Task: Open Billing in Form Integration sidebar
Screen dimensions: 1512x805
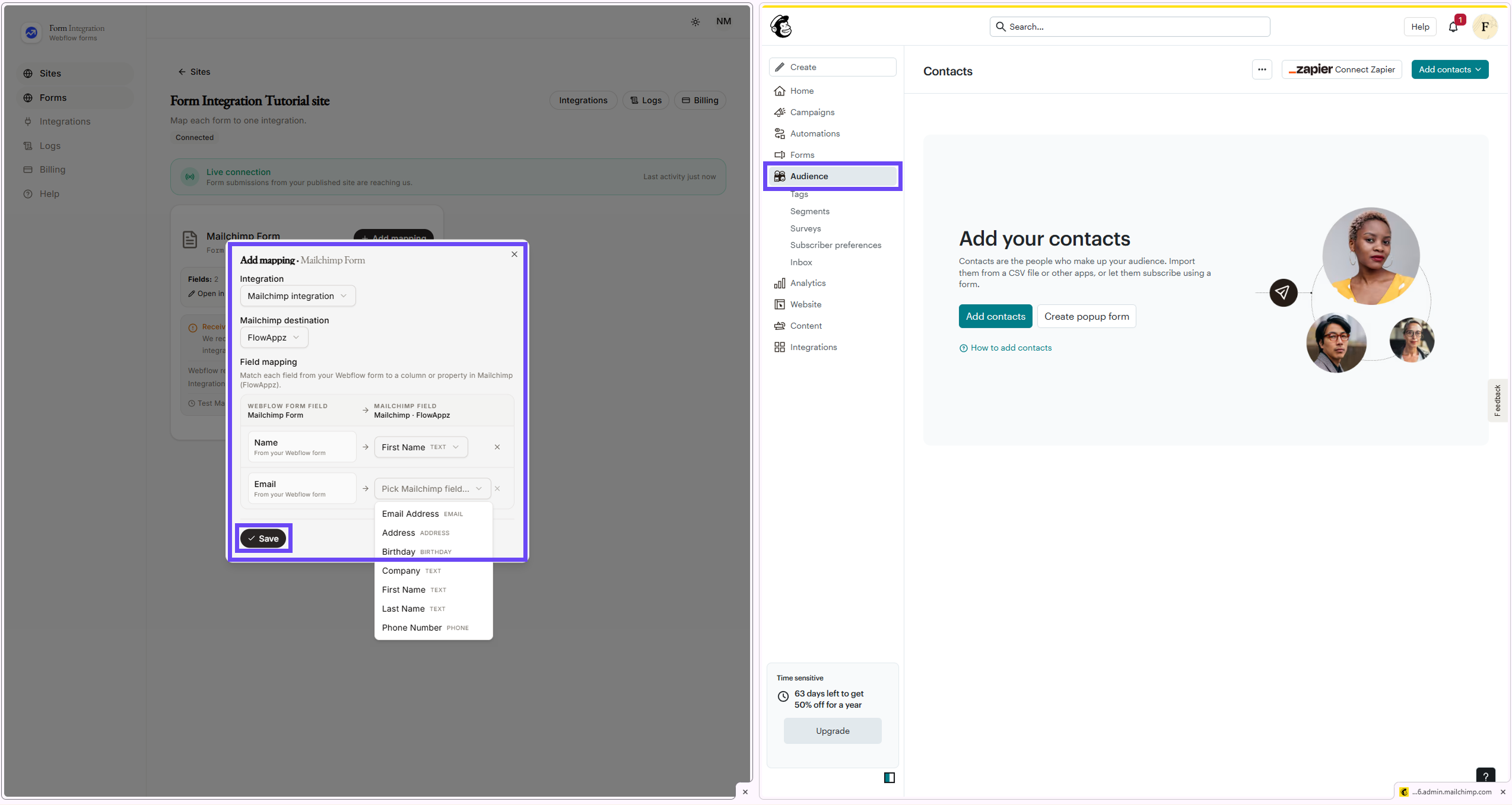Action: [75, 170]
